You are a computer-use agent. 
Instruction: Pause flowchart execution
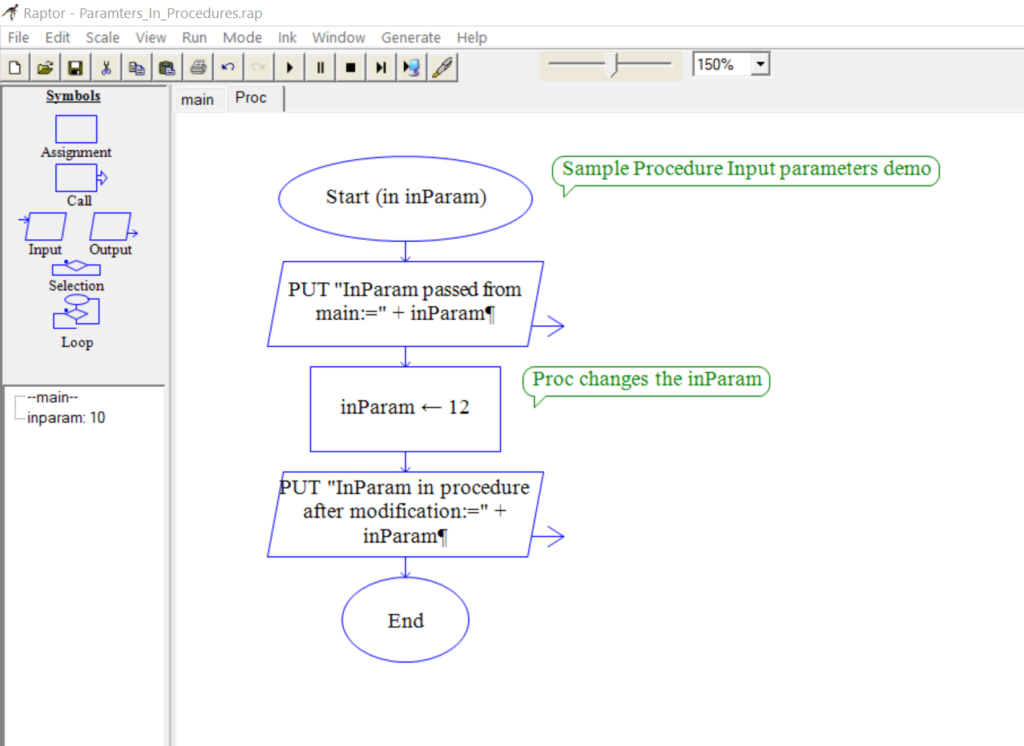pos(320,67)
